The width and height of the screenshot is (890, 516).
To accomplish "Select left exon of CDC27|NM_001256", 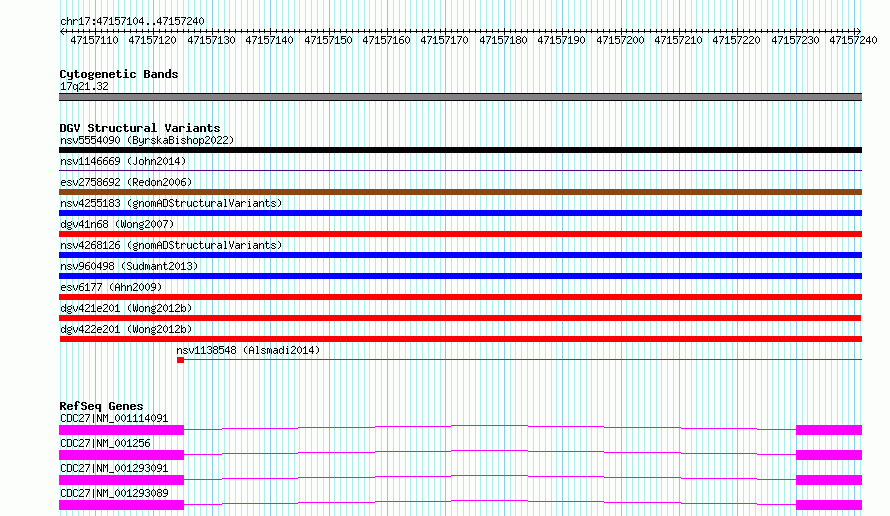I will pos(121,455).
